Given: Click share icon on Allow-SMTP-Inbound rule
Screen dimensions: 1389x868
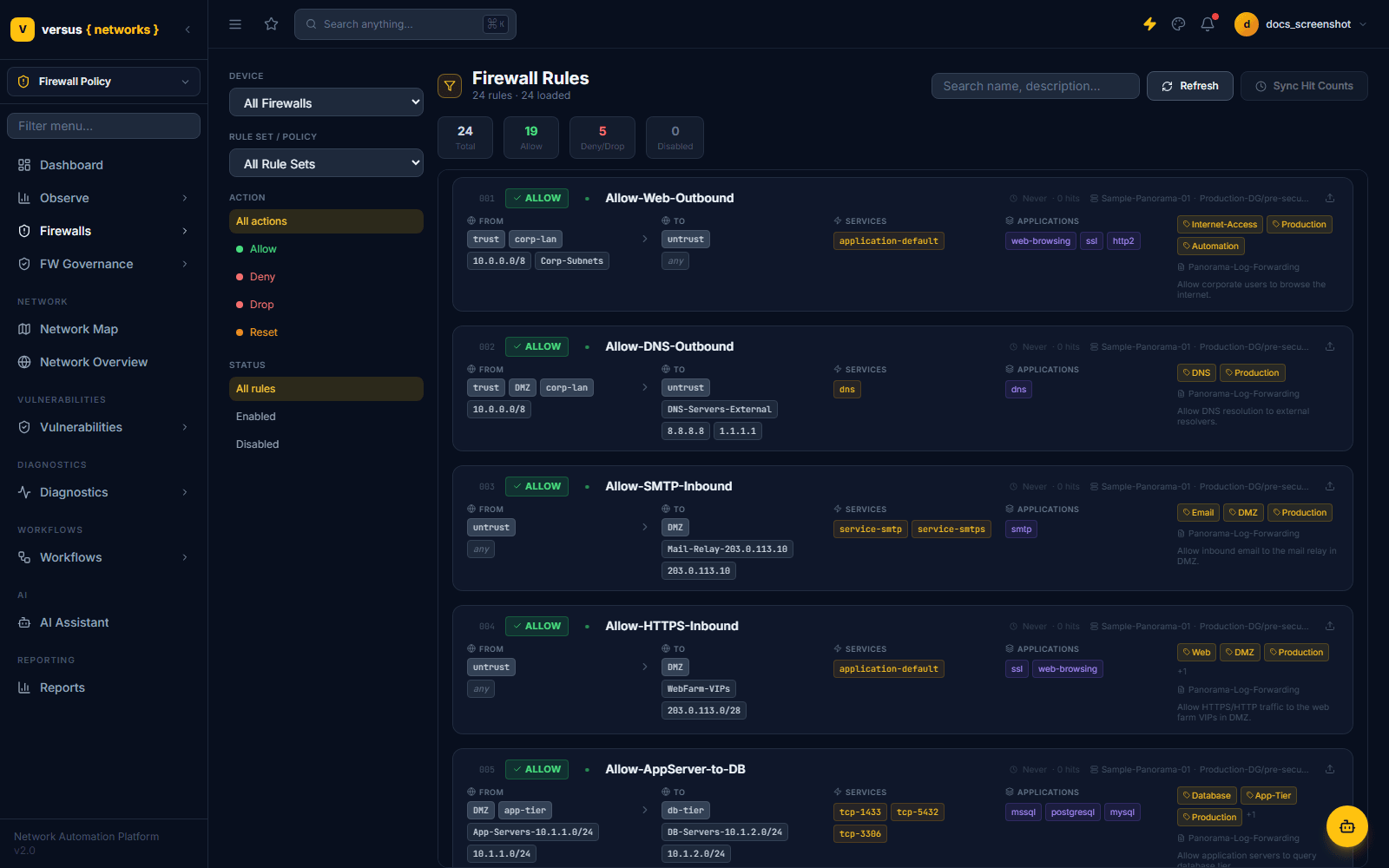Looking at the screenshot, I should [1330, 486].
